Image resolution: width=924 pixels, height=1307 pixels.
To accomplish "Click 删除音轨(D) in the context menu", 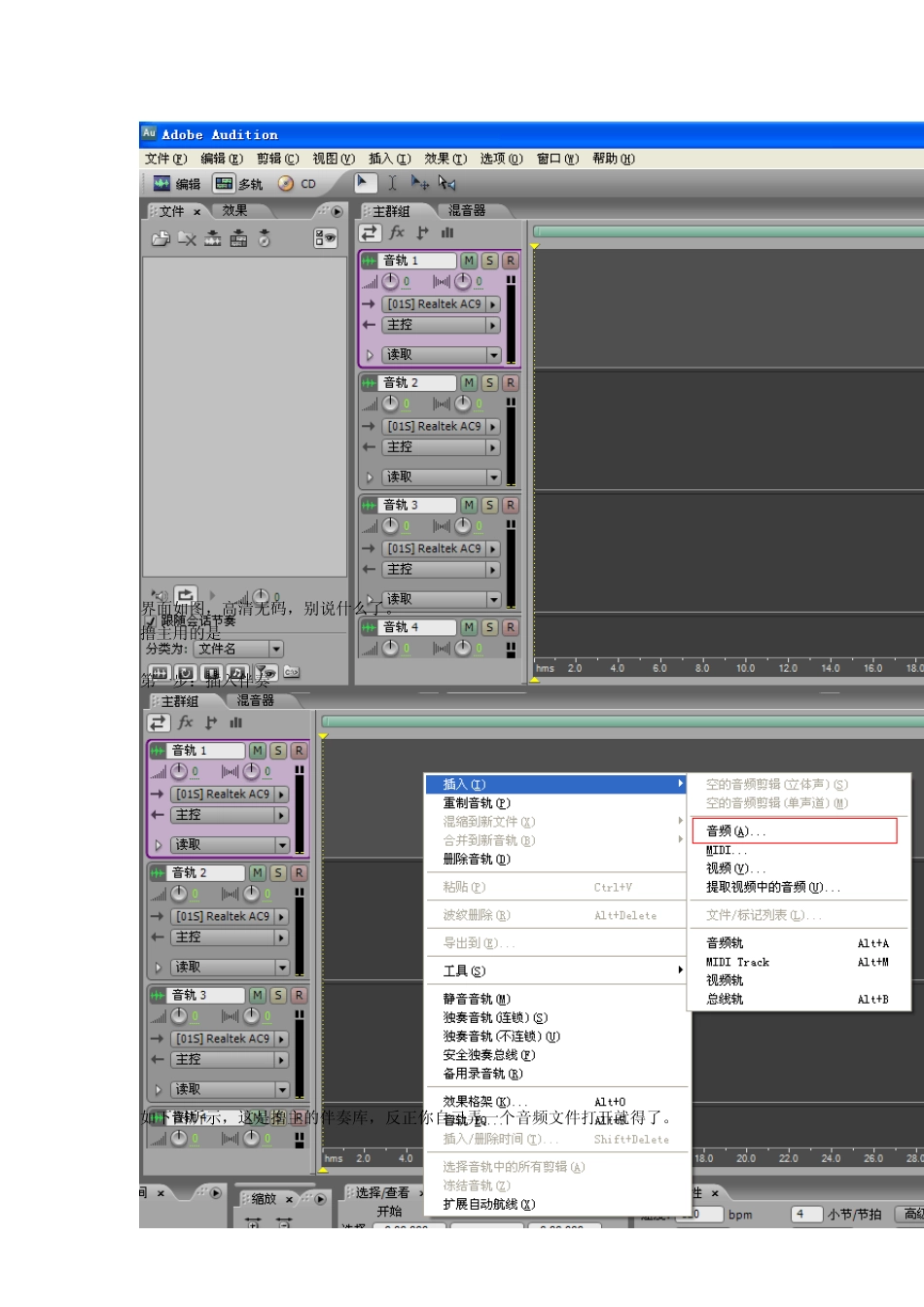I will point(477,859).
